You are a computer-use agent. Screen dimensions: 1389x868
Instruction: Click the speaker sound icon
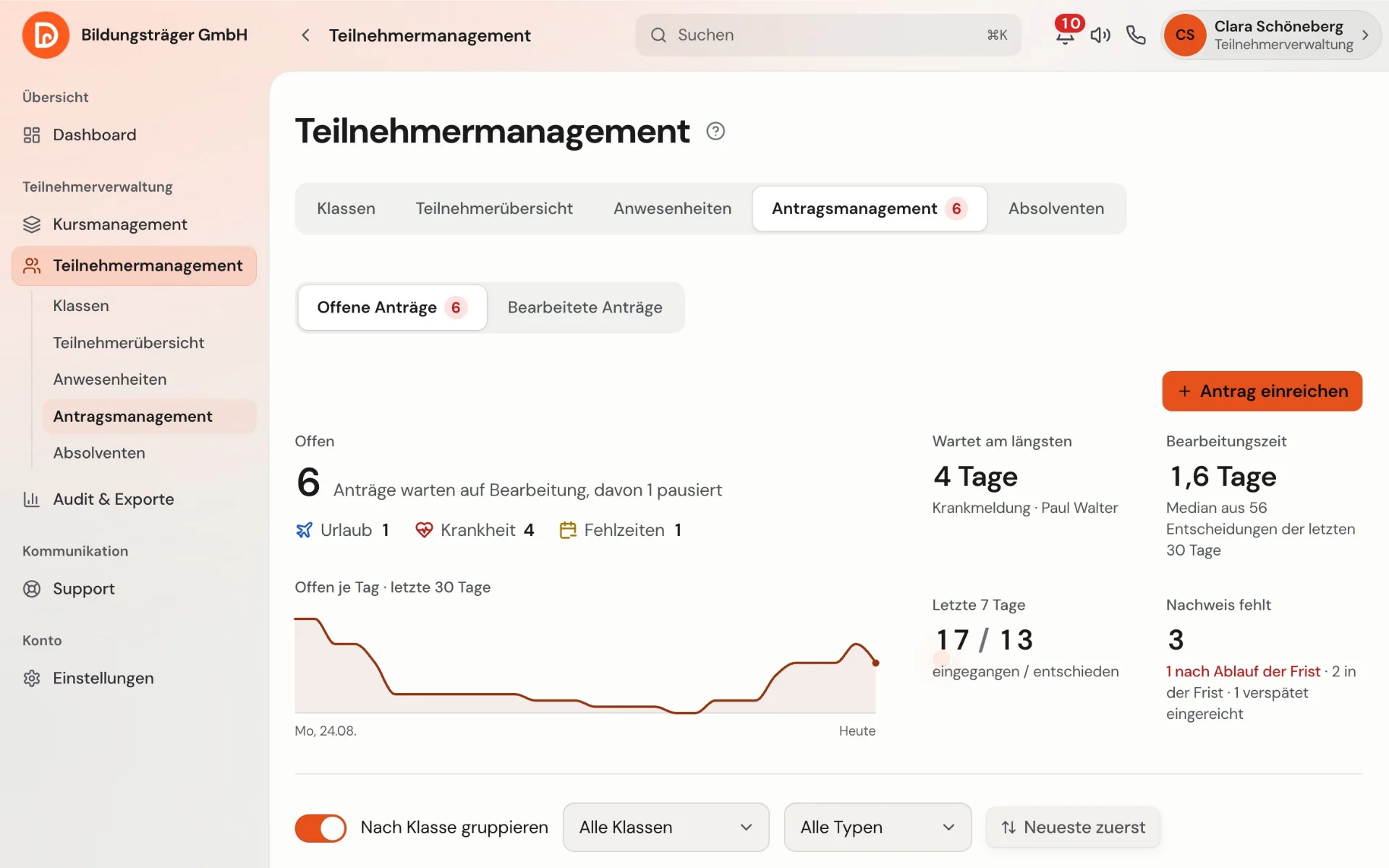pyautogui.click(x=1100, y=35)
